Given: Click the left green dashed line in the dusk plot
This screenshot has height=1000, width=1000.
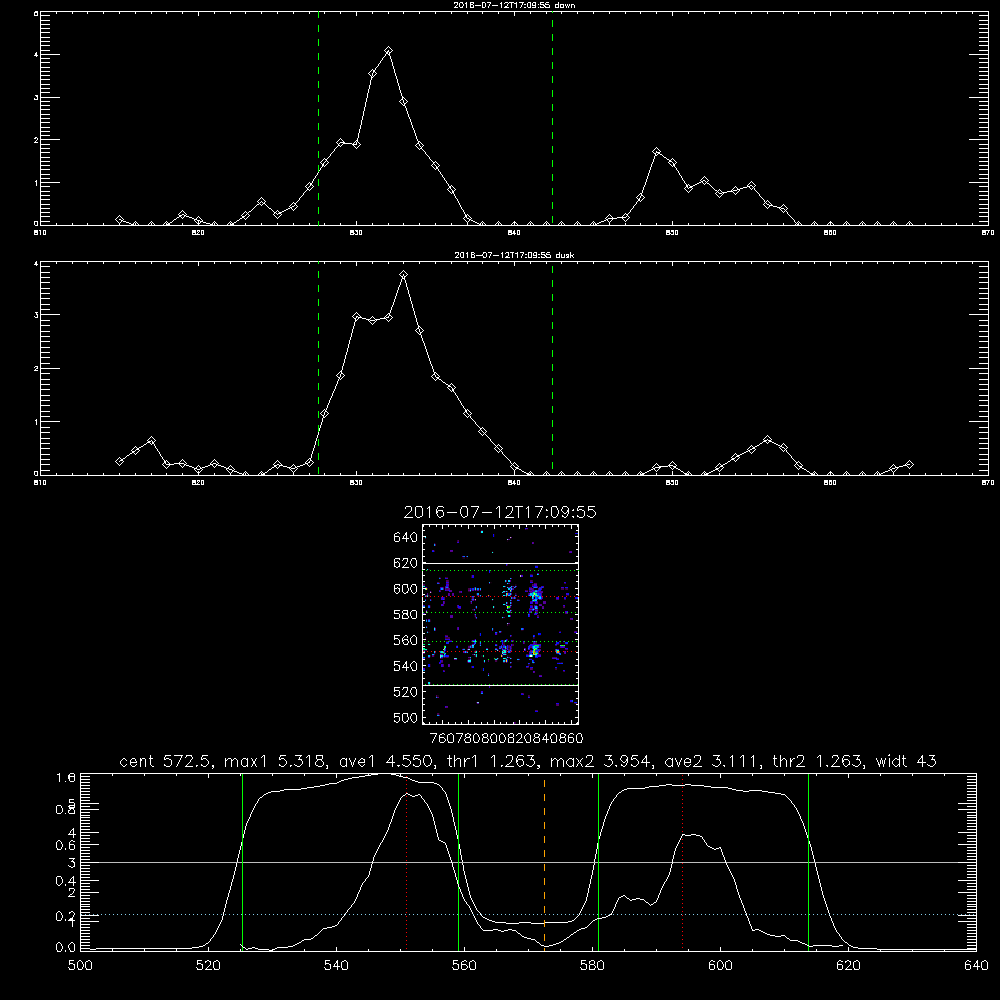Looking at the screenshot, I should click(x=318, y=368).
